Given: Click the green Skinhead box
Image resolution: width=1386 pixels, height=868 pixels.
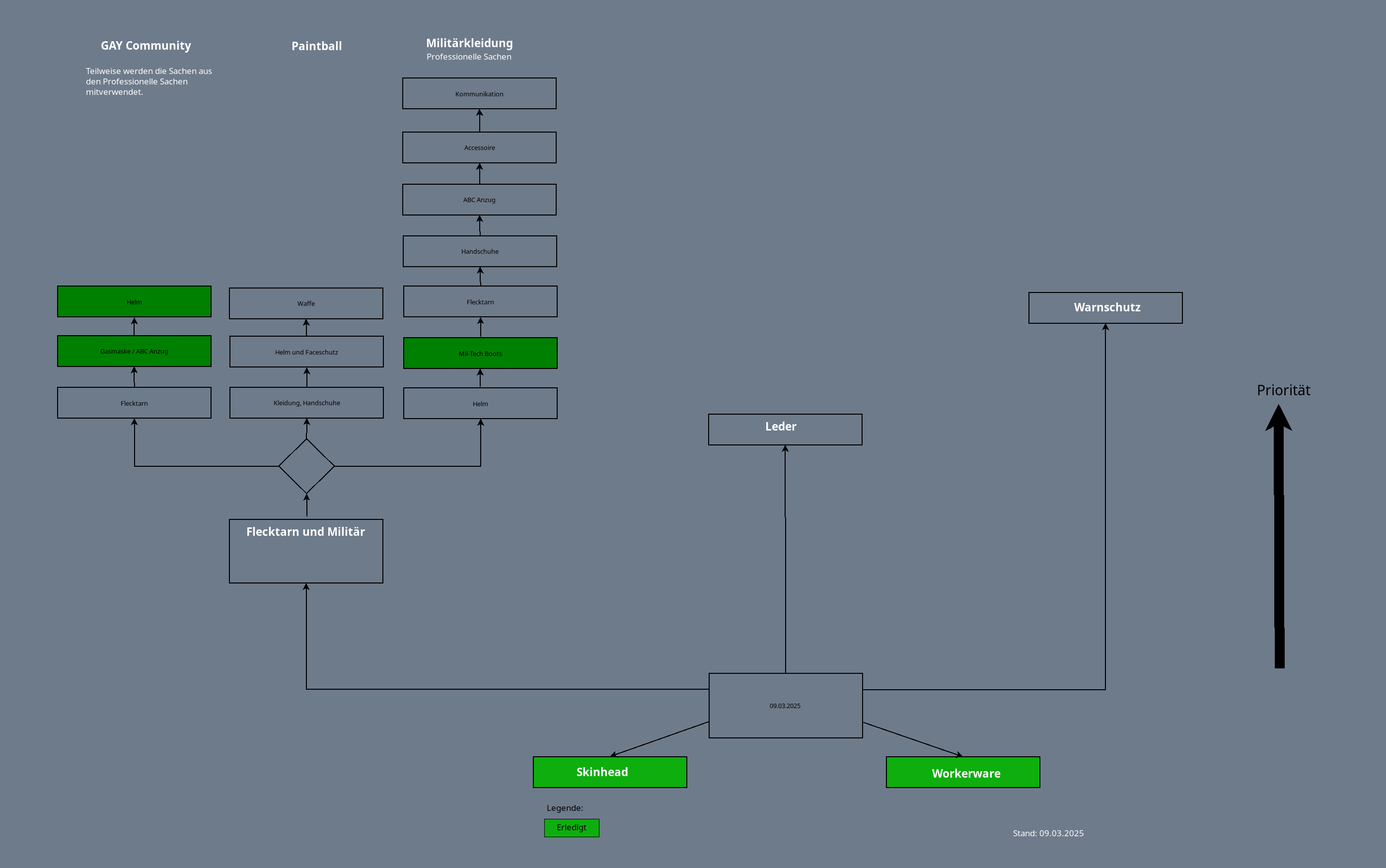Looking at the screenshot, I should pos(609,772).
